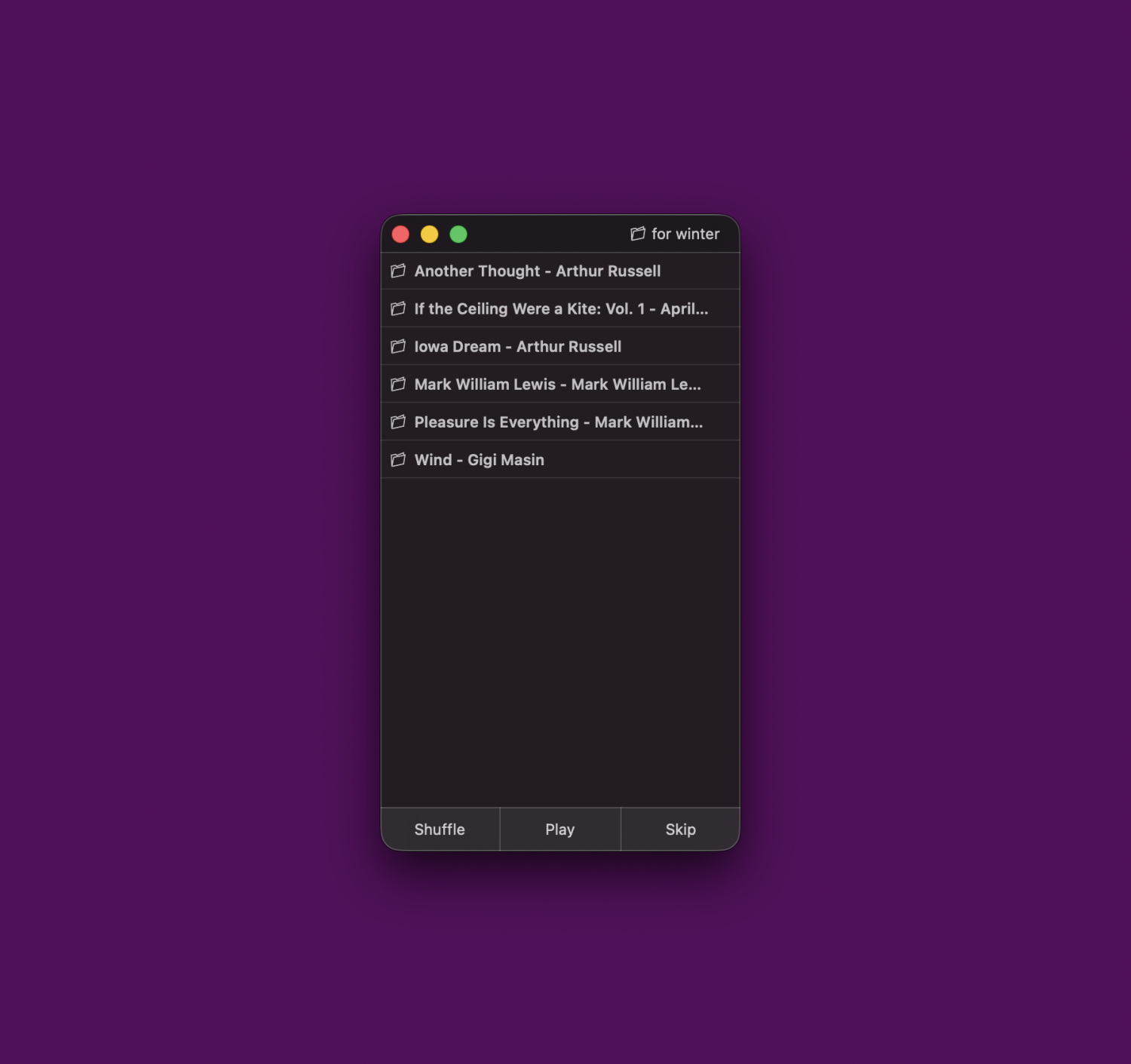
Task: Click the folder icon beside Another Thought
Action: [x=398, y=271]
